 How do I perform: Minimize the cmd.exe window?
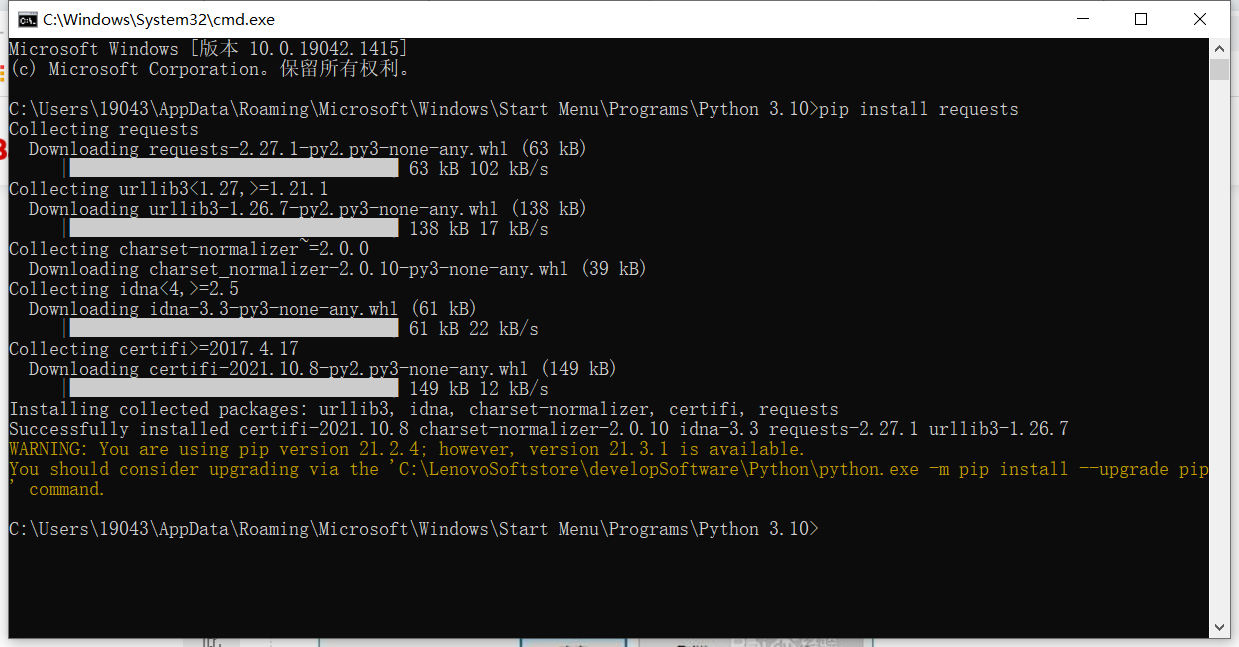(1082, 19)
